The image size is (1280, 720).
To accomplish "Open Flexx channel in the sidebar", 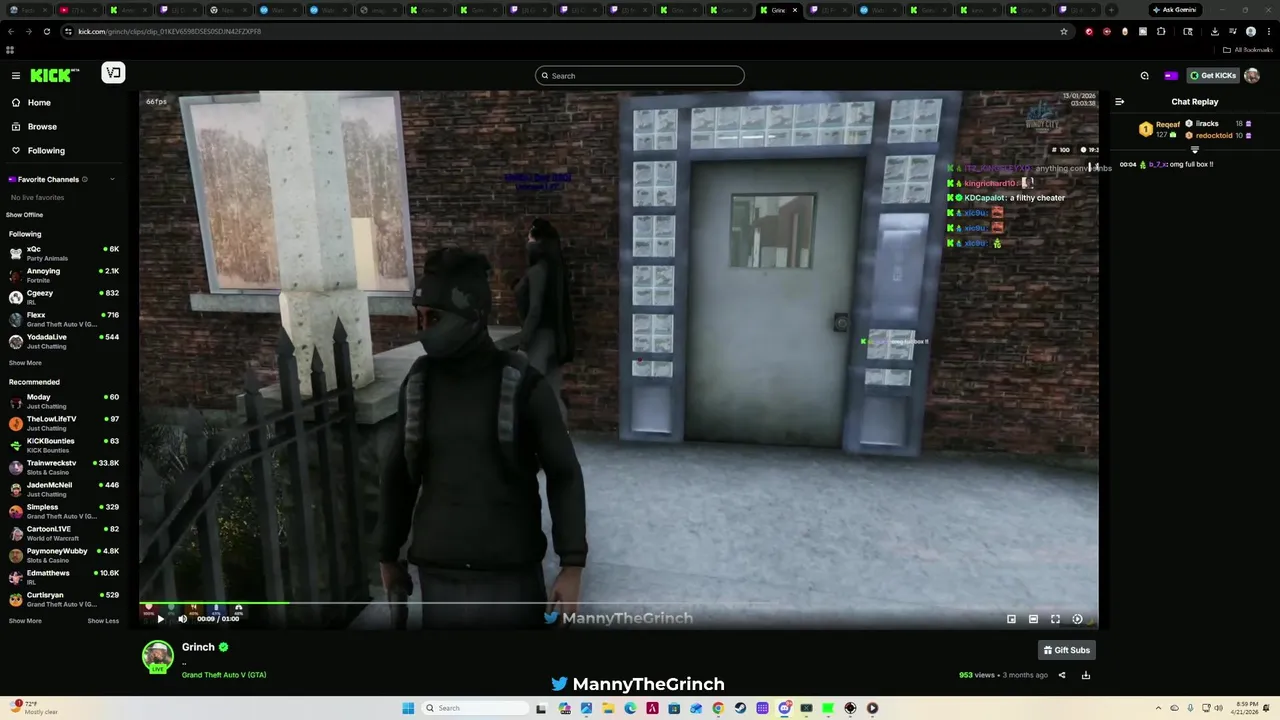I will point(64,319).
